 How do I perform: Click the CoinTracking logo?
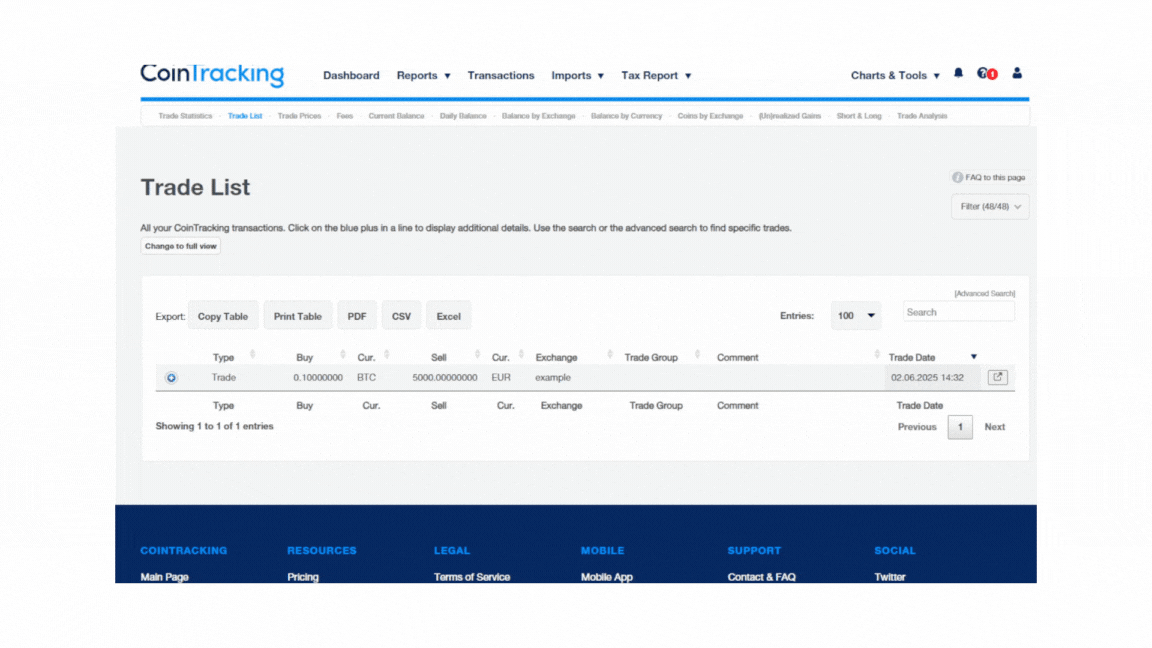(x=212, y=74)
